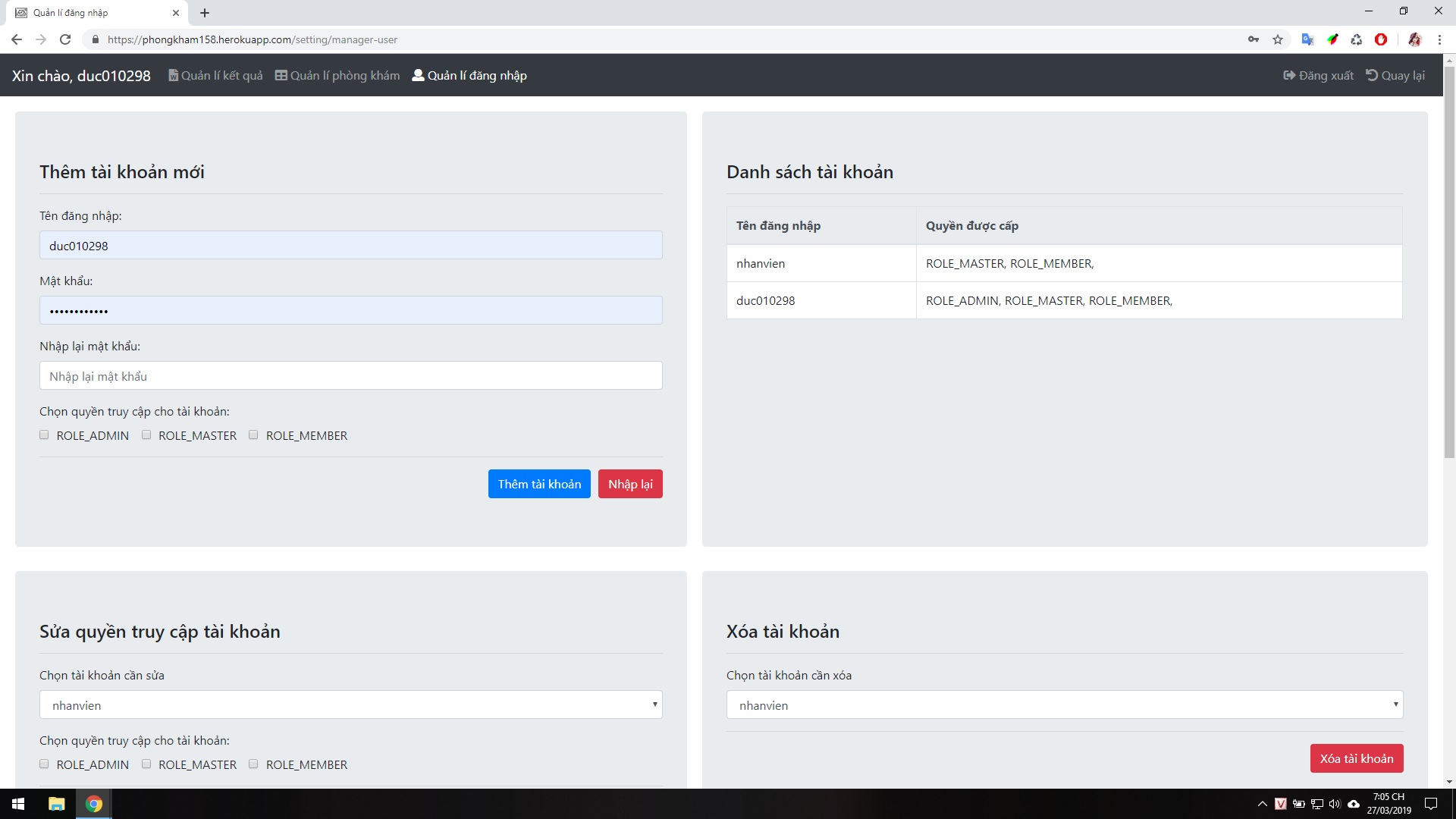Click the red Opera extension icon
Screen dimensions: 1456x819
(x=1381, y=39)
